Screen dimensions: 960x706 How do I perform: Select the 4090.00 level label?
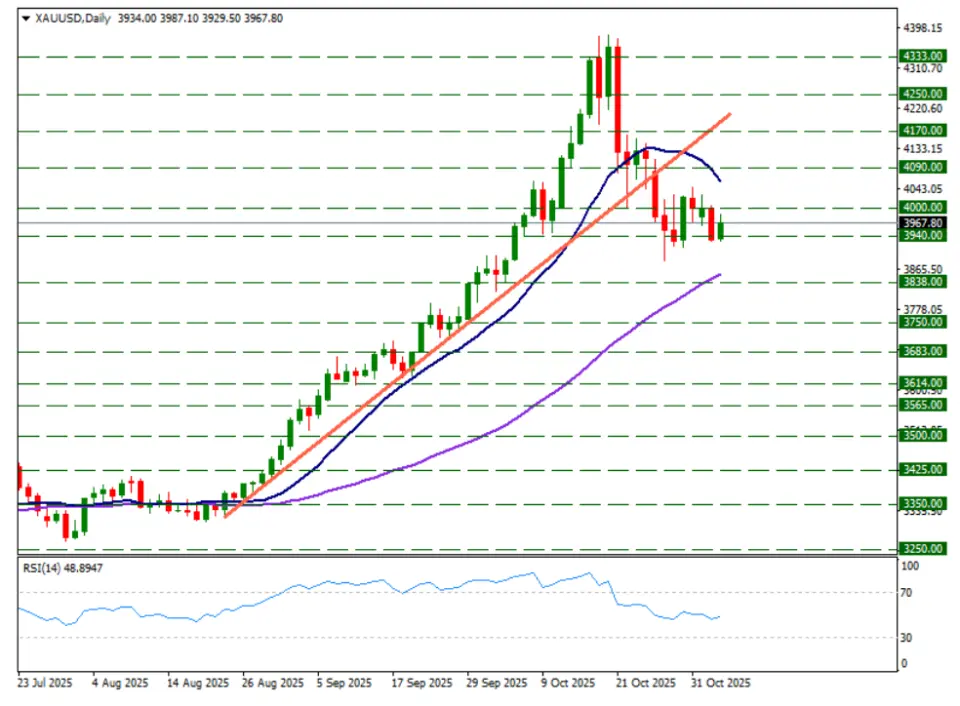pyautogui.click(x=924, y=168)
